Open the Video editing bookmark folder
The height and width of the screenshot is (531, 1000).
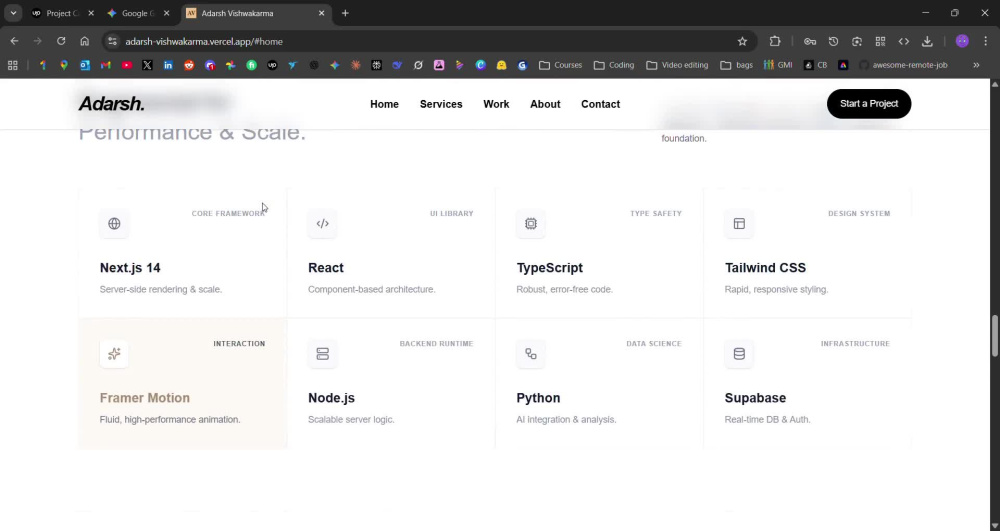click(677, 65)
